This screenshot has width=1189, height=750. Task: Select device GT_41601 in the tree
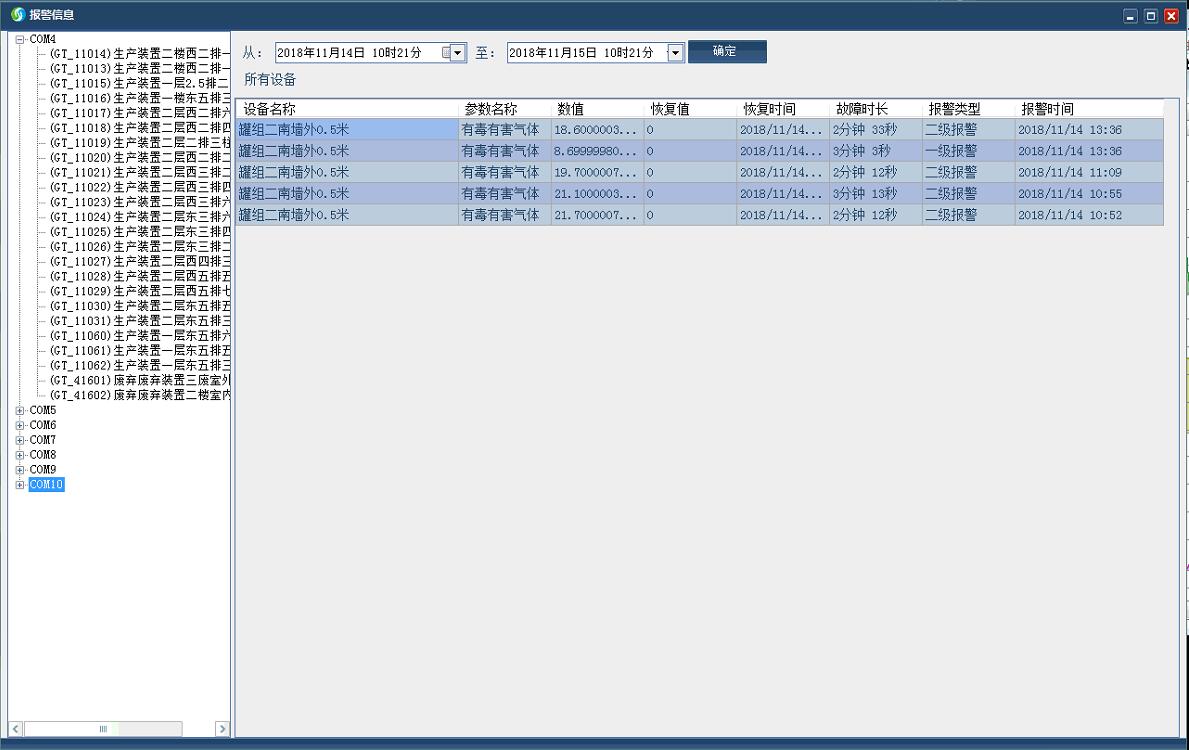[x=140, y=380]
